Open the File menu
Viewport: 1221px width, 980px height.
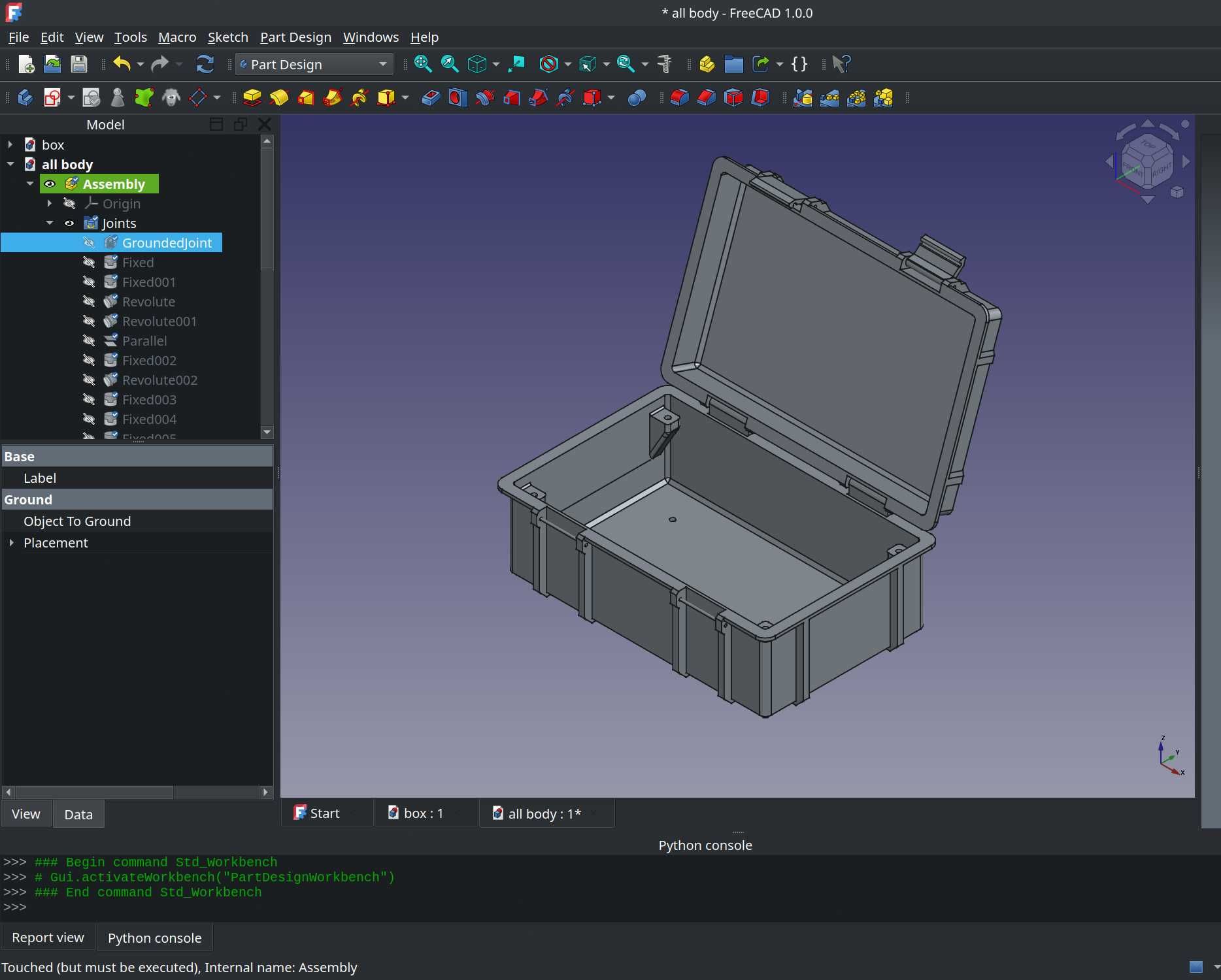[x=18, y=37]
